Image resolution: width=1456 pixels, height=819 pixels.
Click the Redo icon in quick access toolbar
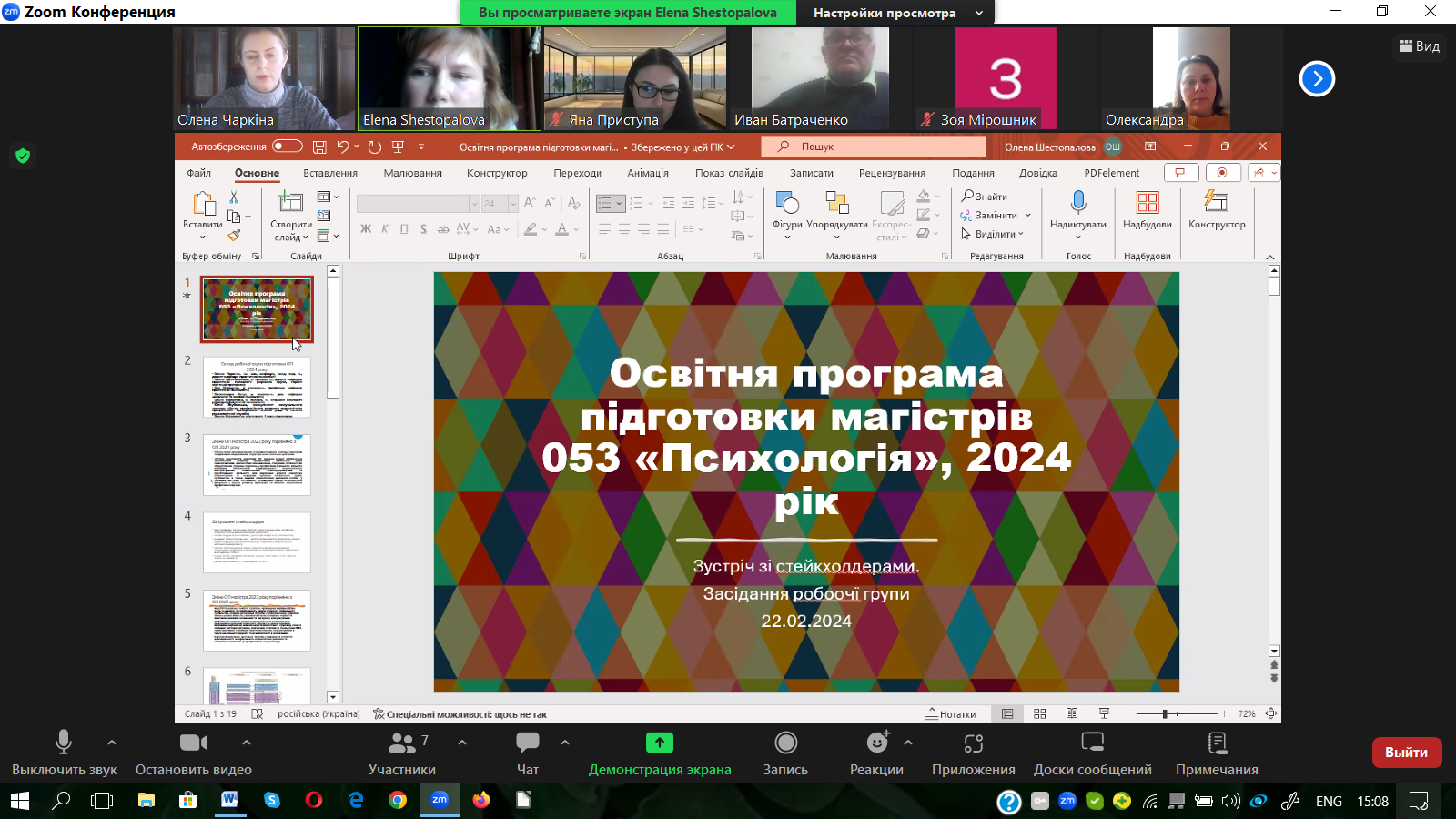click(x=374, y=147)
